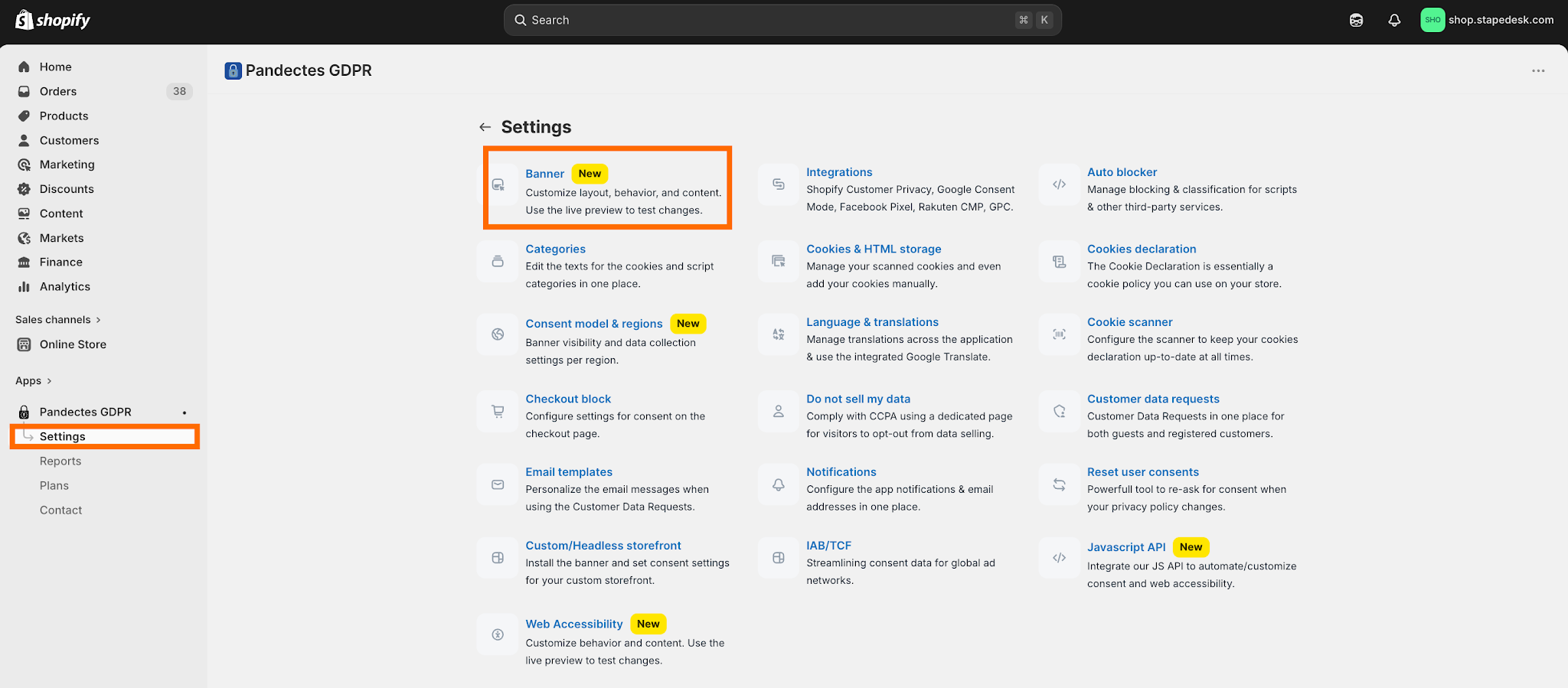Screen dimensions: 1568x688
Task: Open the Consent model & regions link
Action: pos(594,324)
